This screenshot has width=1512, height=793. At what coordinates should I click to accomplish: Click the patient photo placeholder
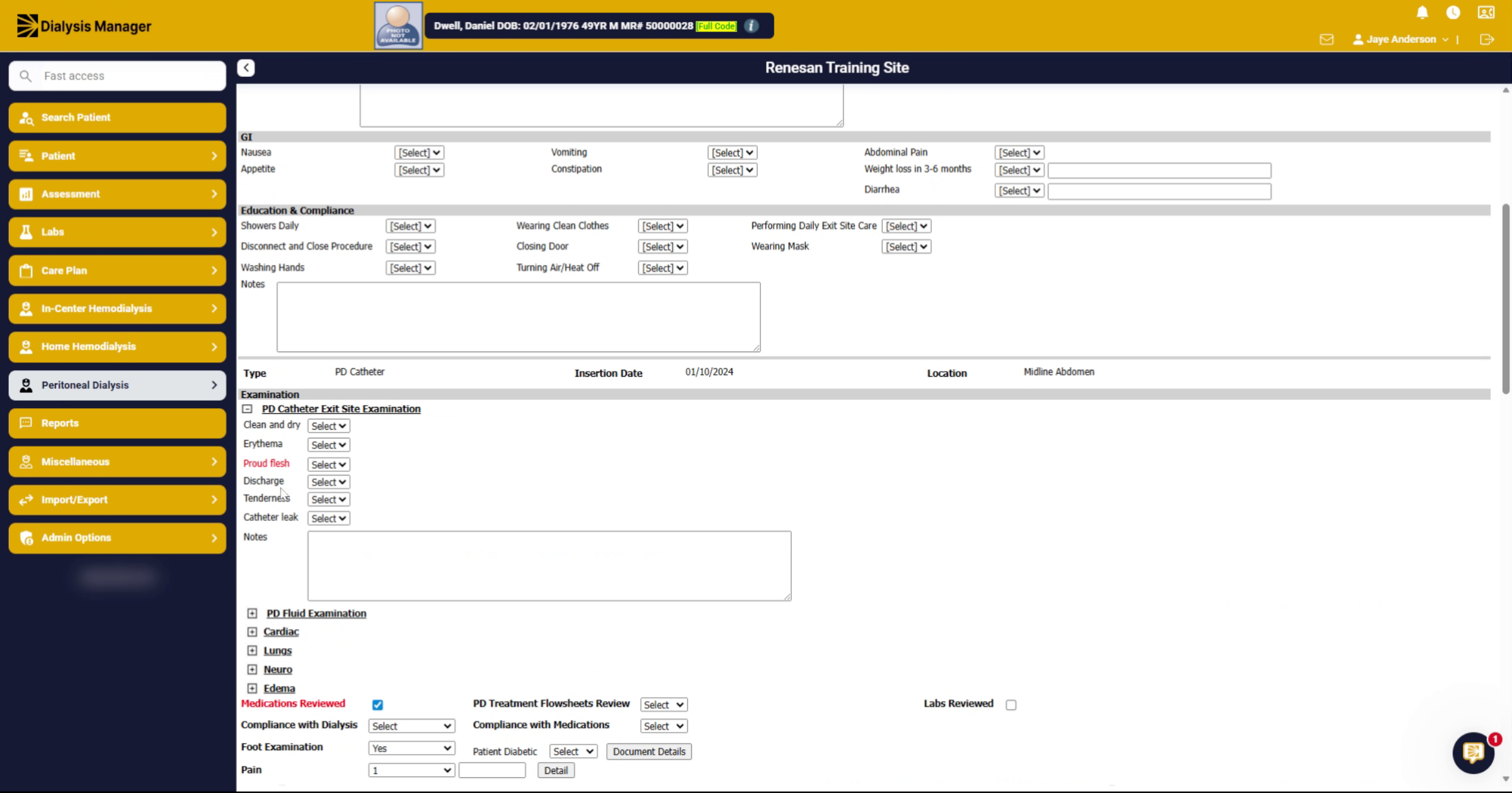[398, 25]
